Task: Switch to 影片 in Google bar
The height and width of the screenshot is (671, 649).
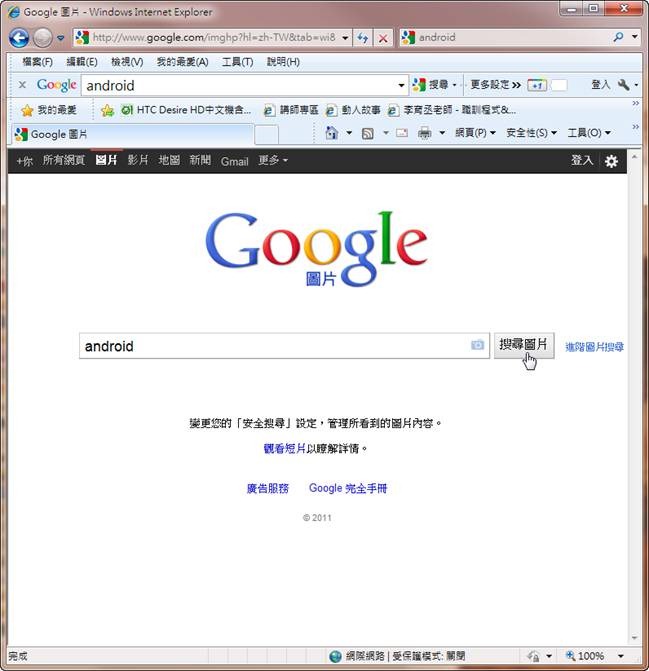Action: [x=138, y=160]
